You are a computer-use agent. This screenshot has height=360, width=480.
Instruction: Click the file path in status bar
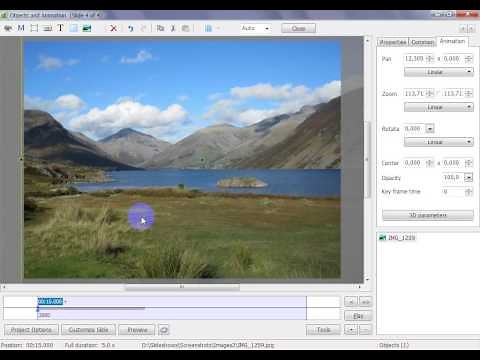208,345
